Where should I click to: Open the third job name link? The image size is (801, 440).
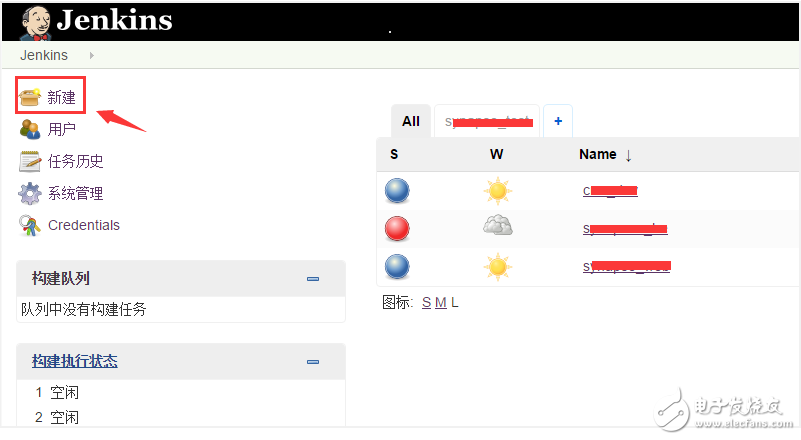click(626, 266)
